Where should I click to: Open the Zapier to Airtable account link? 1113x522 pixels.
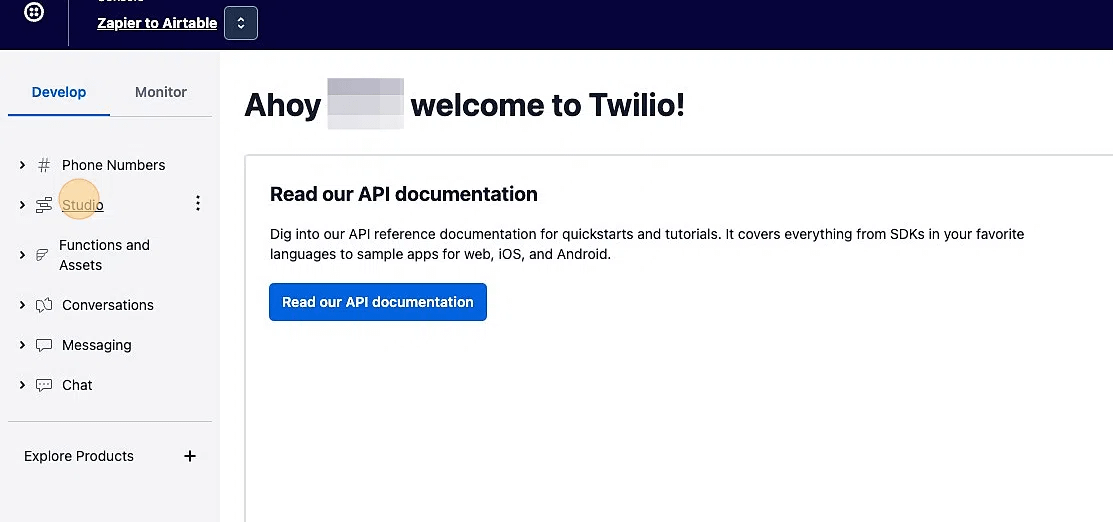point(157,23)
